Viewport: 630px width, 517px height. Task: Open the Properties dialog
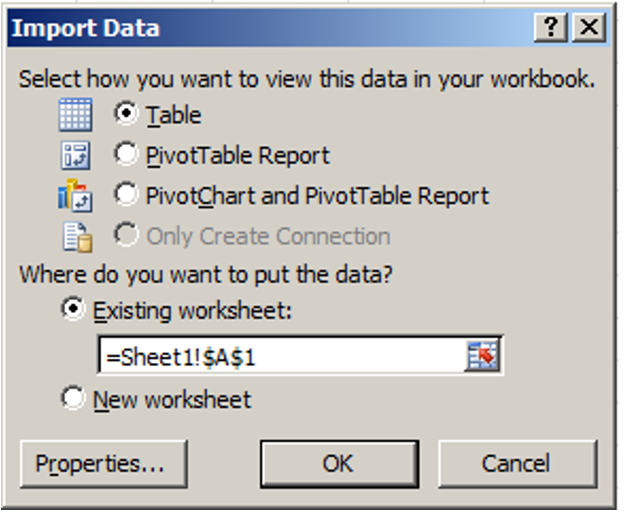103,464
